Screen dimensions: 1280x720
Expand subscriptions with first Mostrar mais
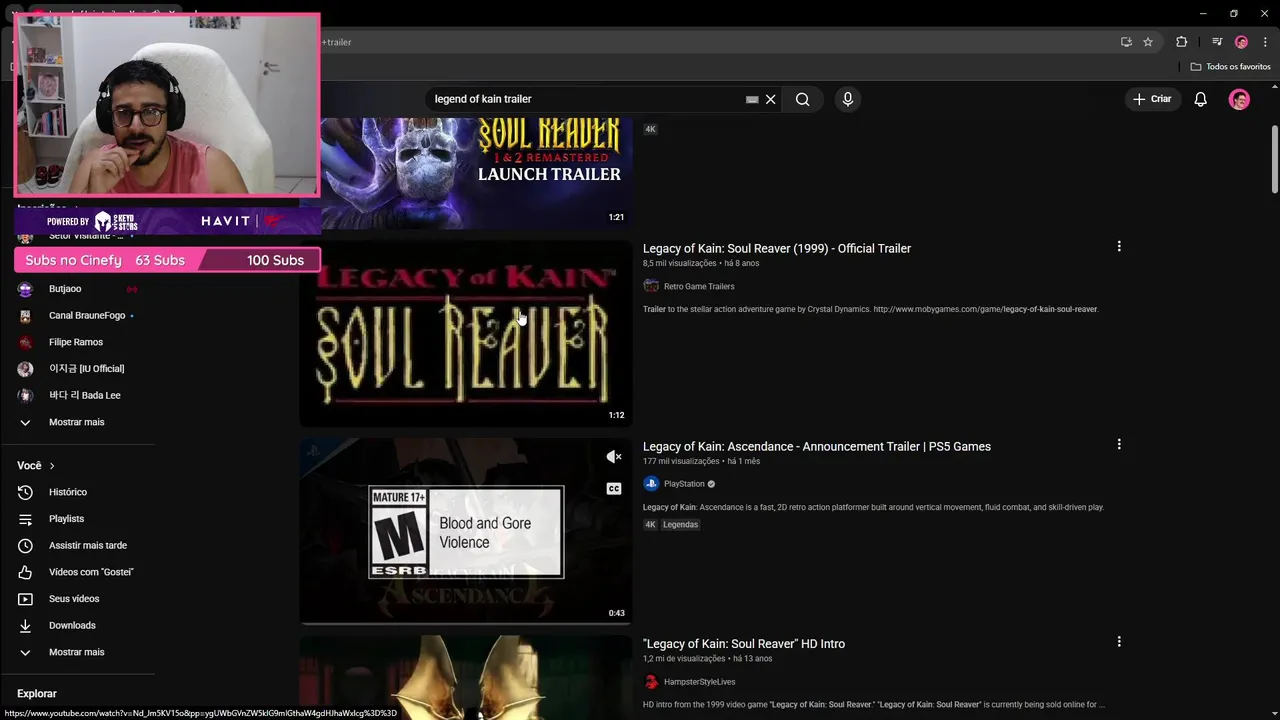click(x=76, y=422)
